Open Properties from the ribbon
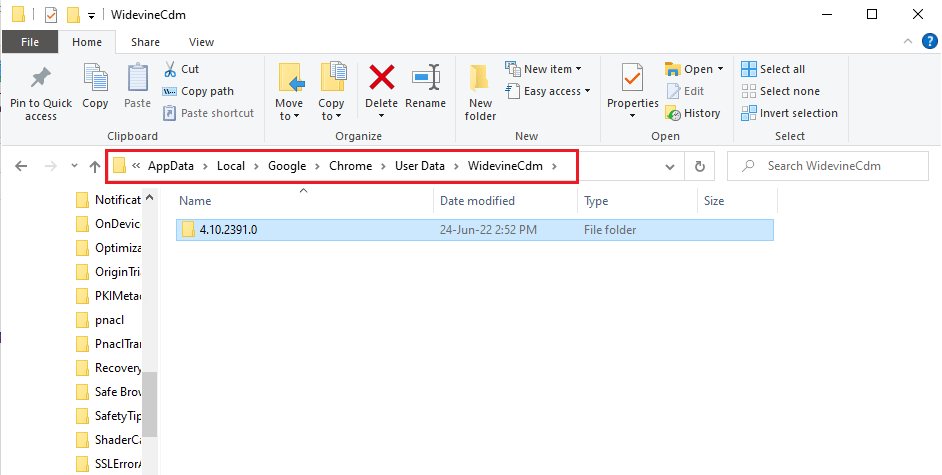The image size is (942, 475). click(632, 78)
